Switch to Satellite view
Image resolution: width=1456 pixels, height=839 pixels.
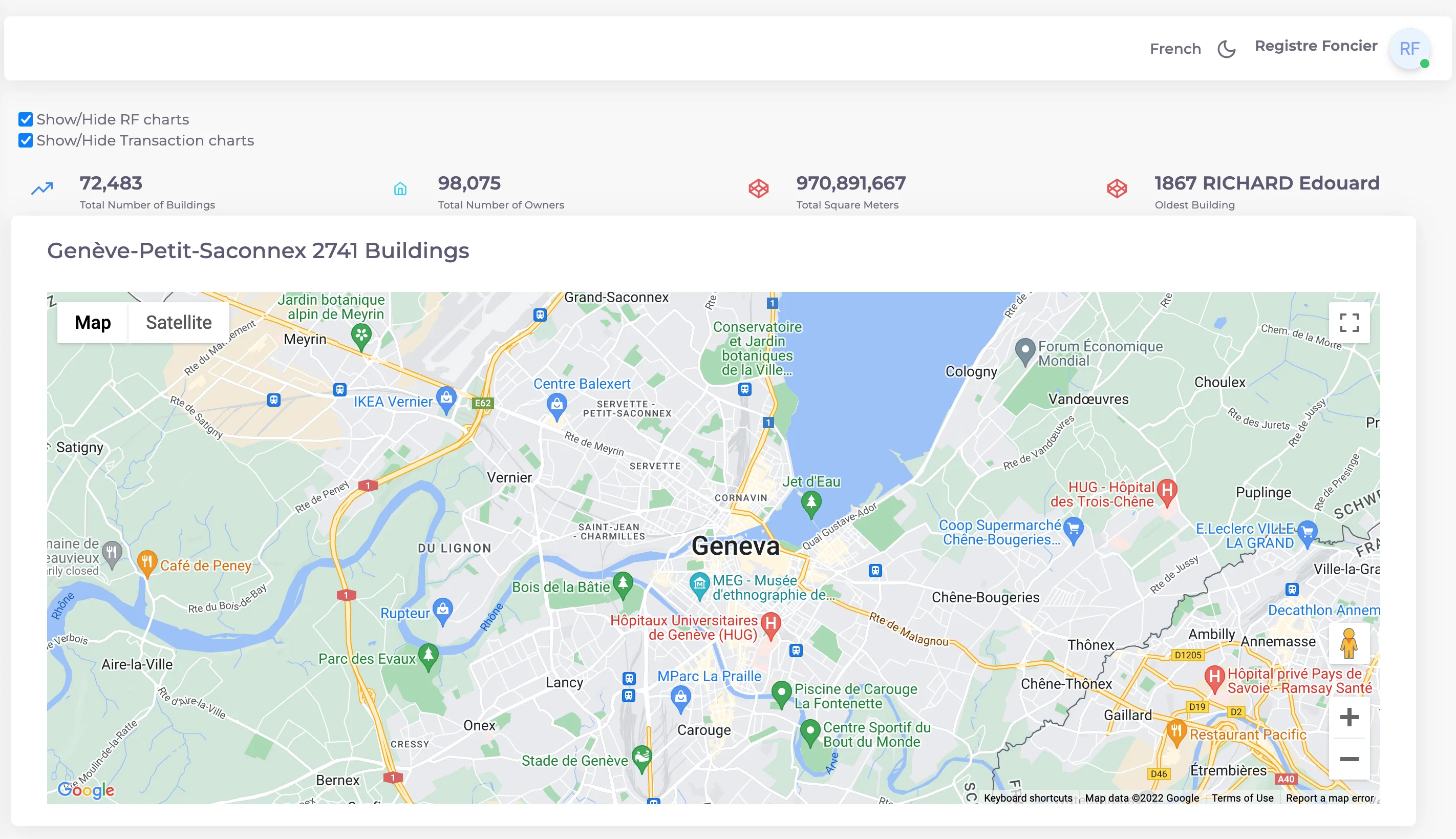[x=178, y=322]
